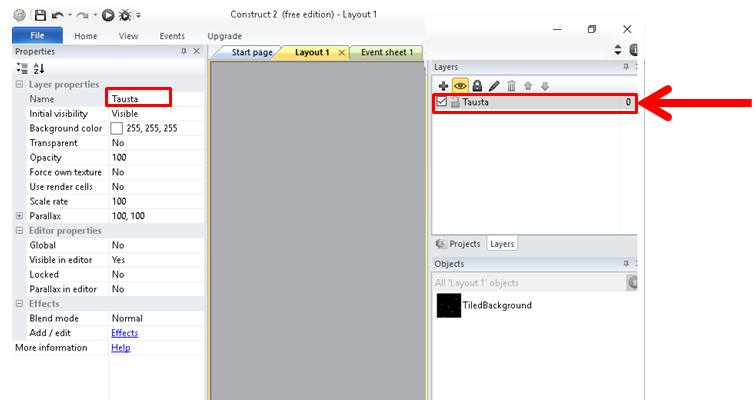Collapse the Layer properties section
This screenshot has height=402, width=756.
pyautogui.click(x=20, y=85)
